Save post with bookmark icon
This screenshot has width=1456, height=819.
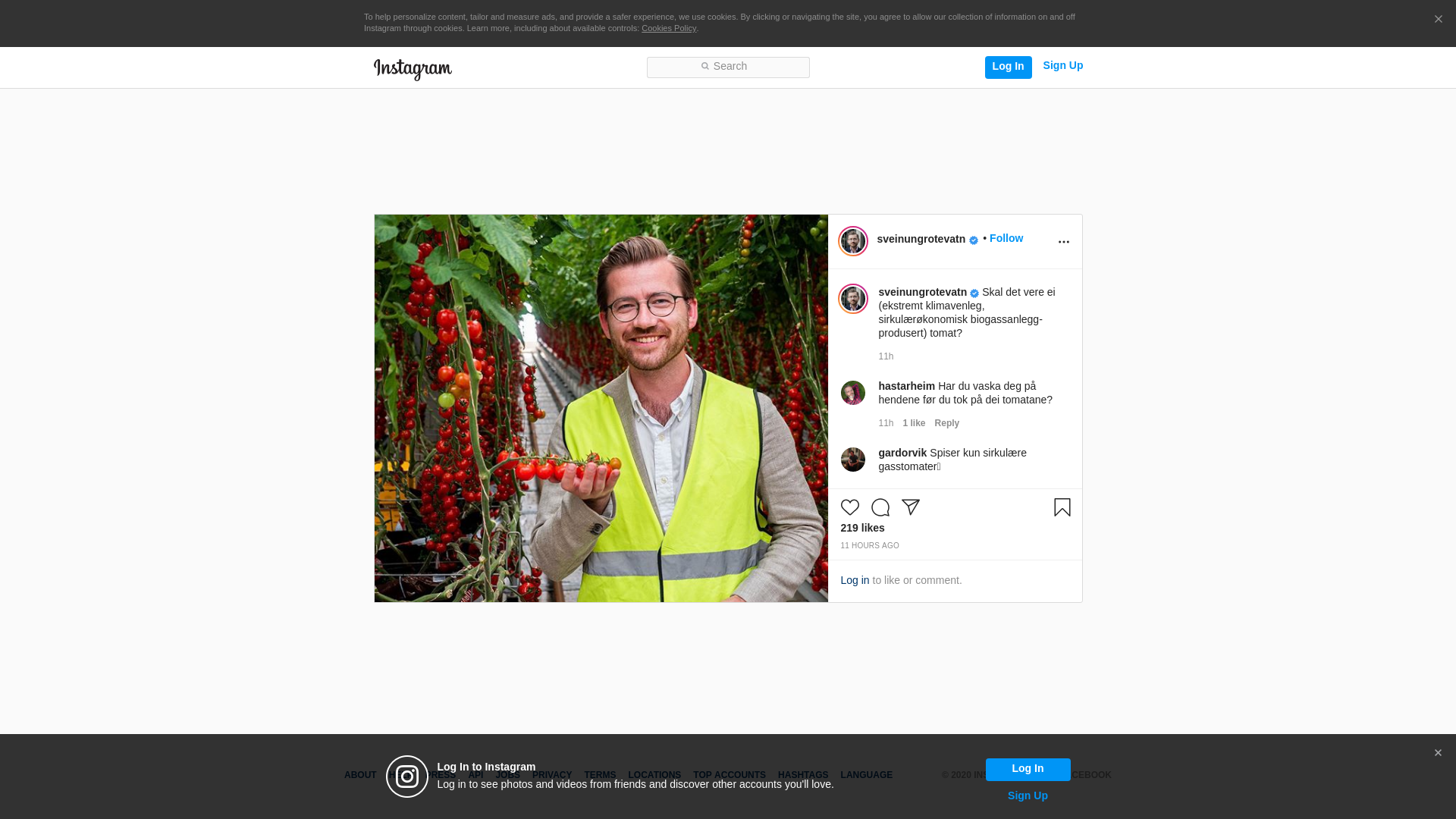pyautogui.click(x=1062, y=507)
